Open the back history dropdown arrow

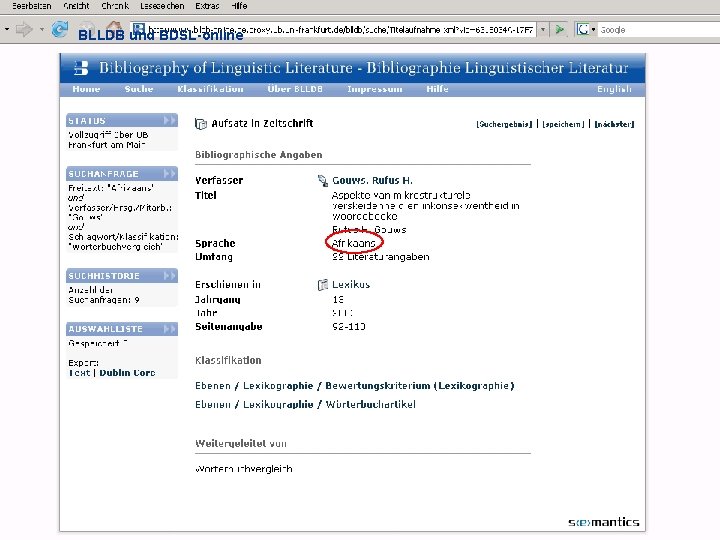pos(7,29)
